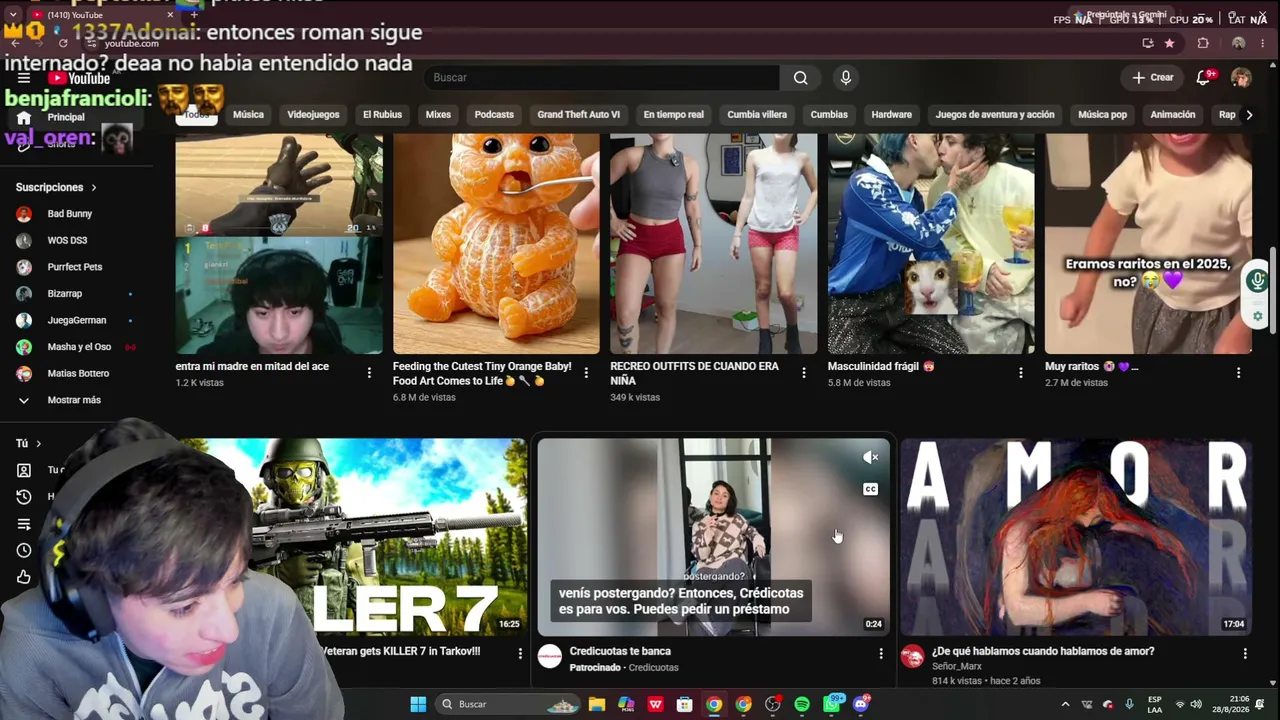1280x720 pixels.
Task: Filter by Podcasts chip
Action: click(494, 115)
